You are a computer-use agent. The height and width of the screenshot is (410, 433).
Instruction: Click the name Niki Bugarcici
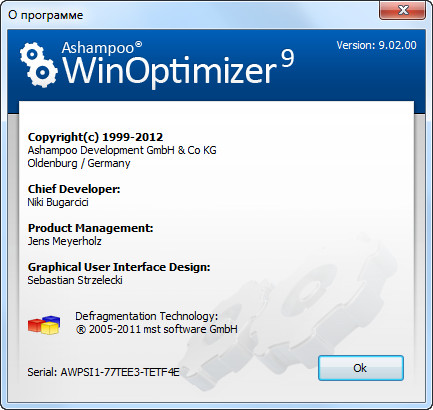58,202
